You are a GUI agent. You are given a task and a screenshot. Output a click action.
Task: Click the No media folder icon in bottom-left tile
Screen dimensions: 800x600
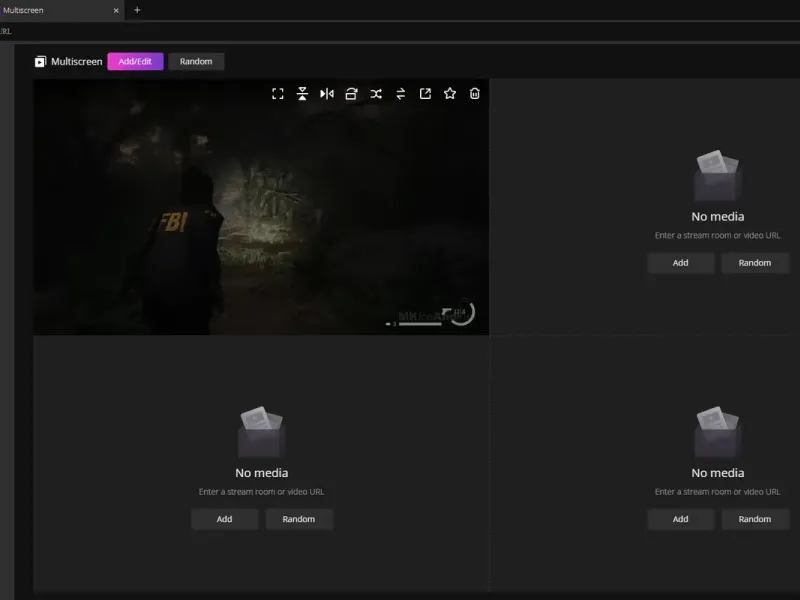click(x=261, y=431)
